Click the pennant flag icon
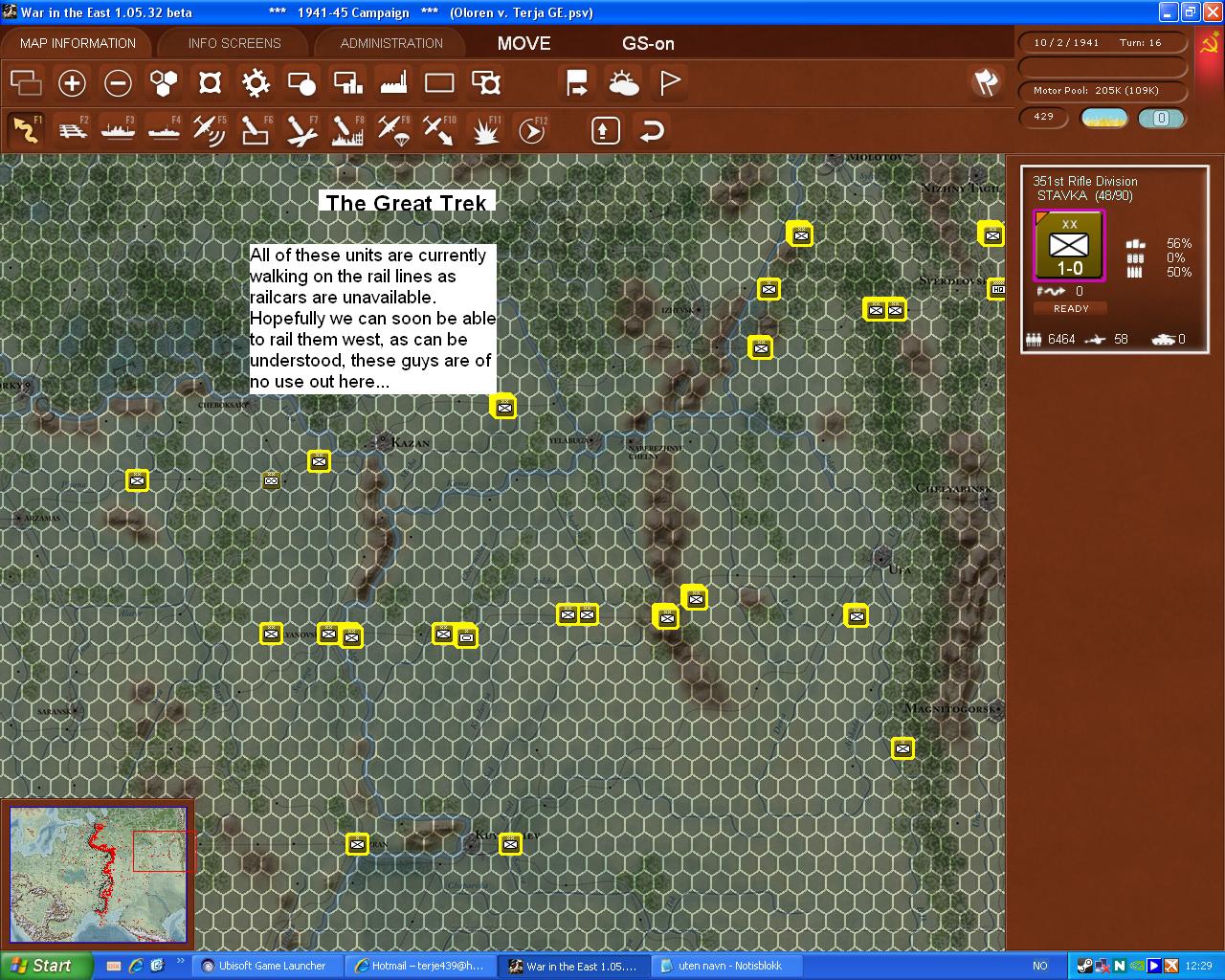Viewport: 1225px width, 980px height. (669, 83)
